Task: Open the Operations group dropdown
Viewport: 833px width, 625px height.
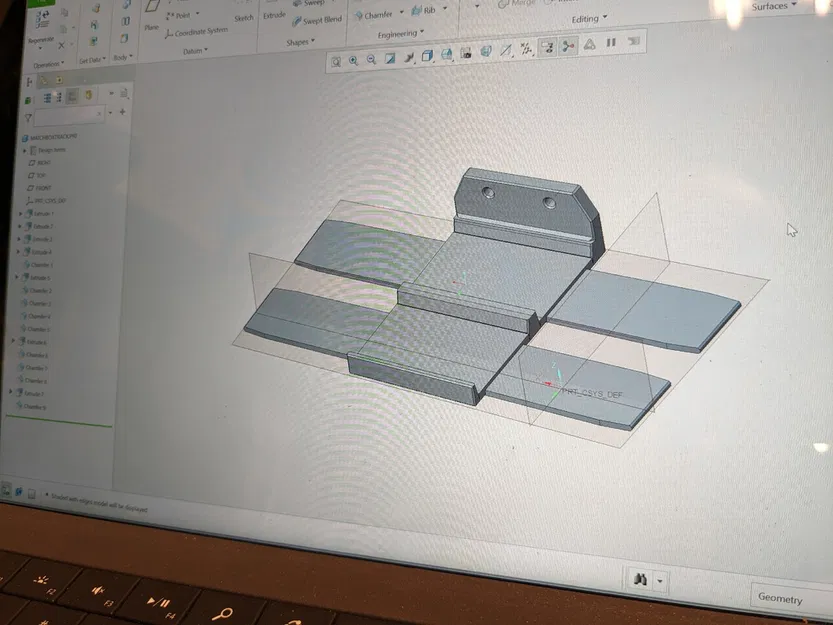Action: click(x=48, y=65)
